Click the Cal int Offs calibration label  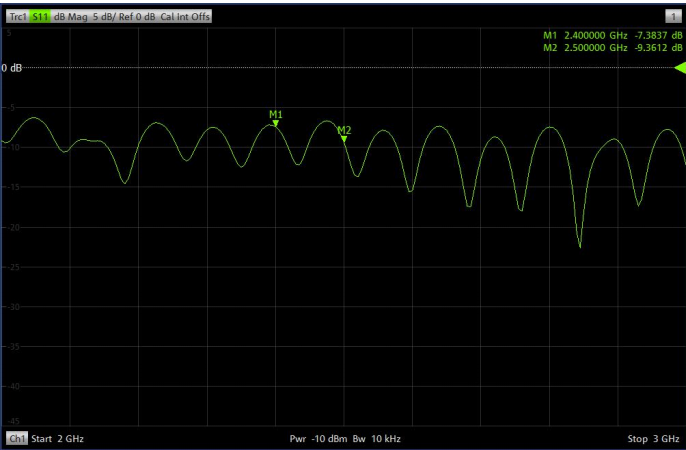coord(185,17)
